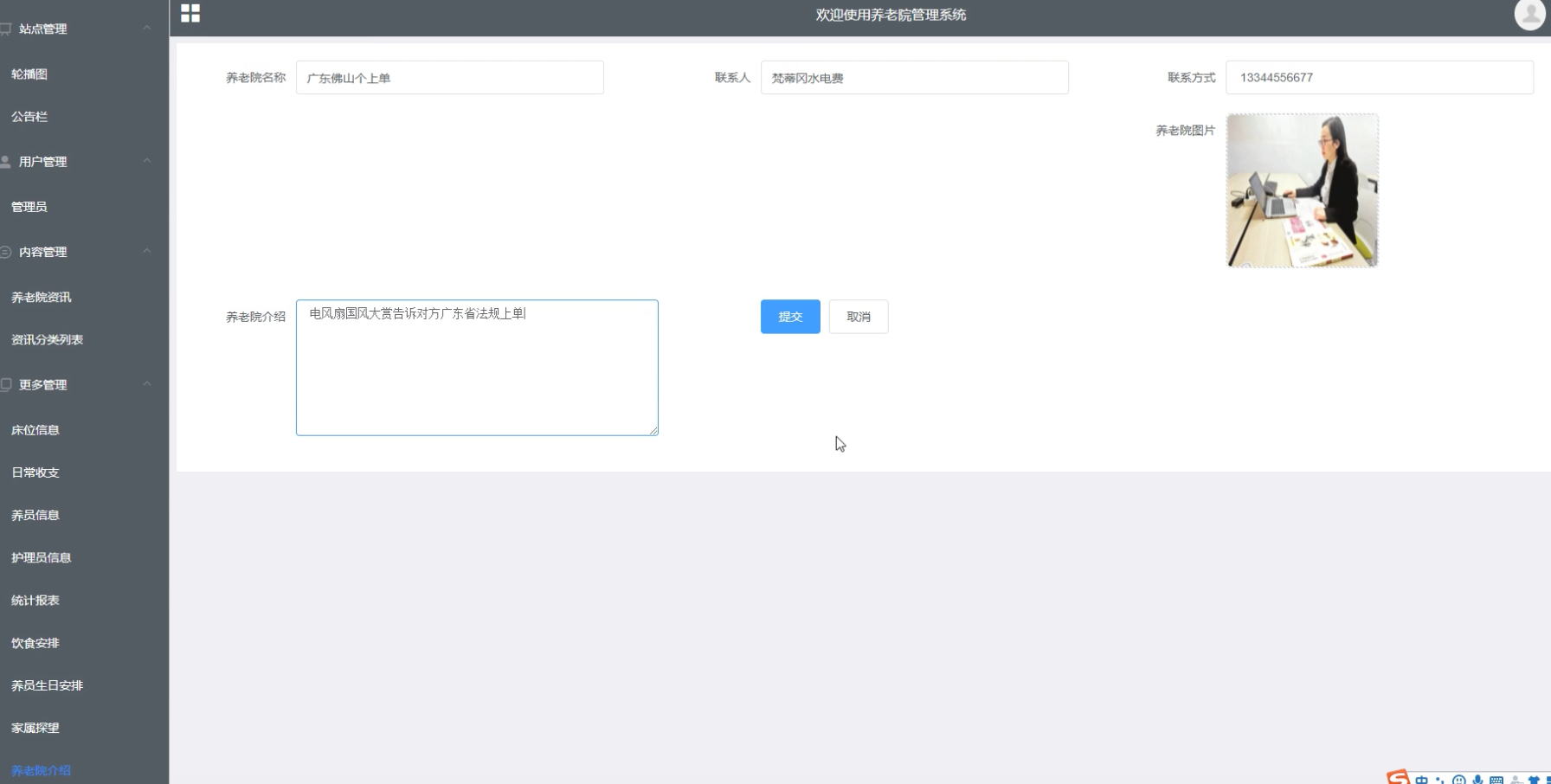Click the 站点管理 monitor icon
This screenshot has height=784, width=1551.
[x=6, y=29]
